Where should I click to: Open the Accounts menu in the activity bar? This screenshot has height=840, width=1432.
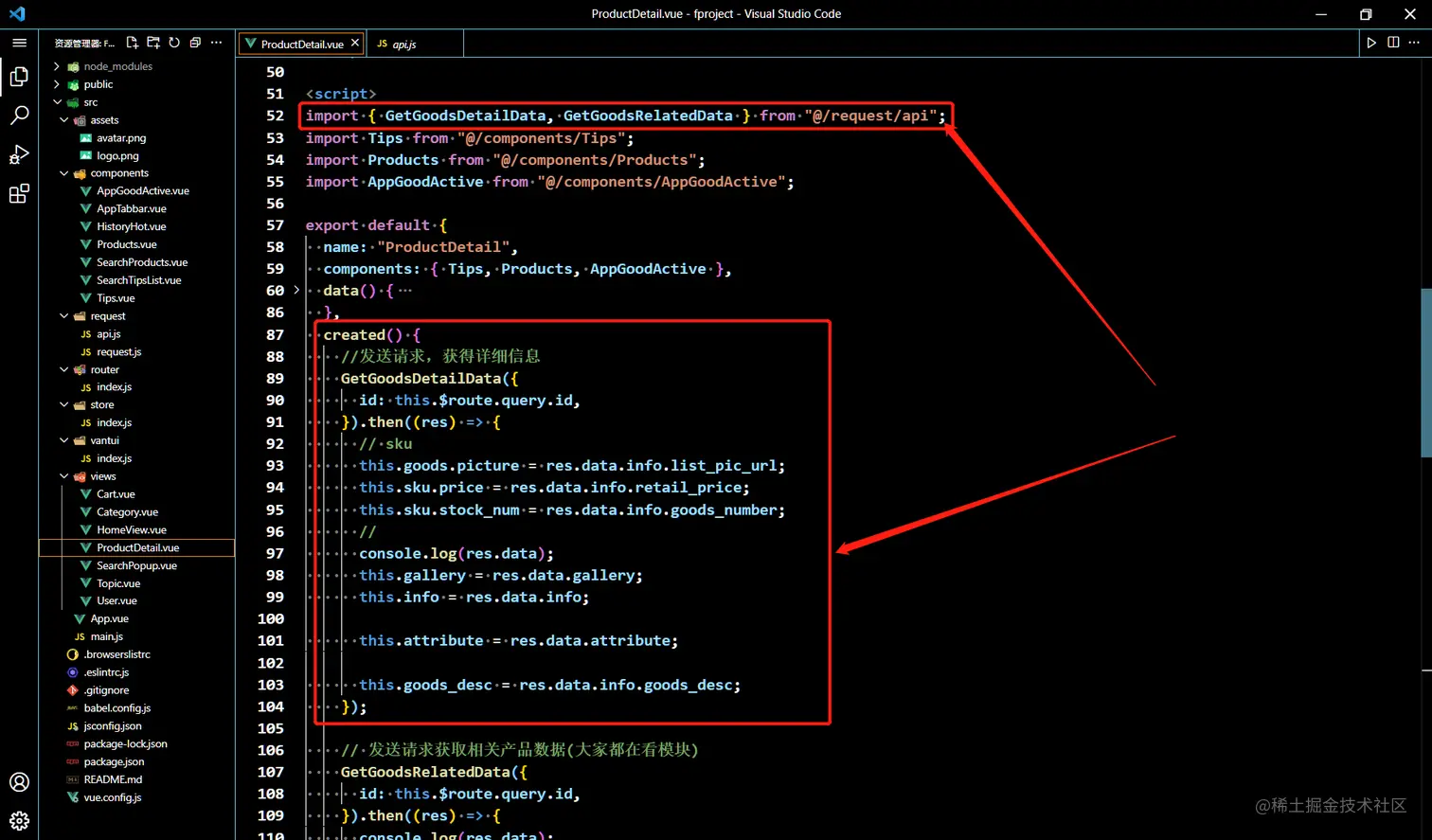click(x=19, y=782)
